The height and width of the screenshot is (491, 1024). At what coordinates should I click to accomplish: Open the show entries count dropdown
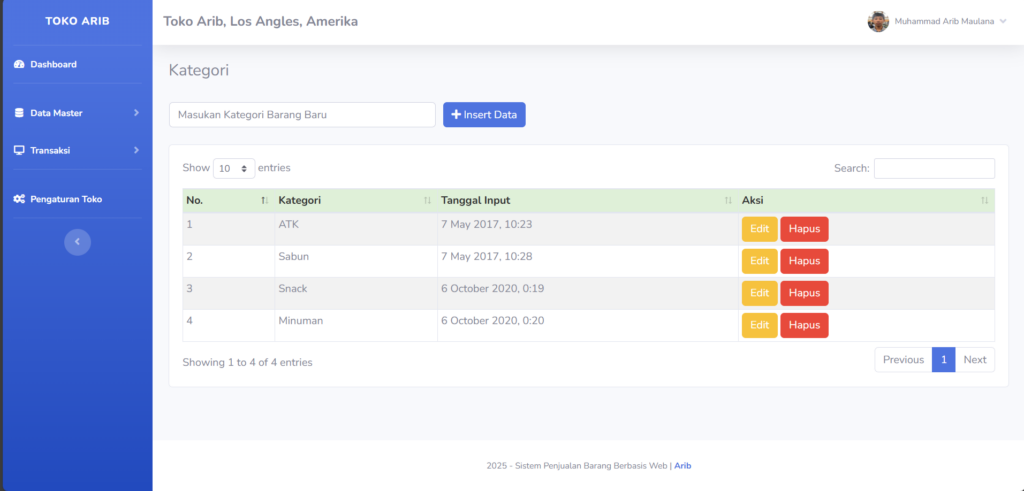pos(234,168)
